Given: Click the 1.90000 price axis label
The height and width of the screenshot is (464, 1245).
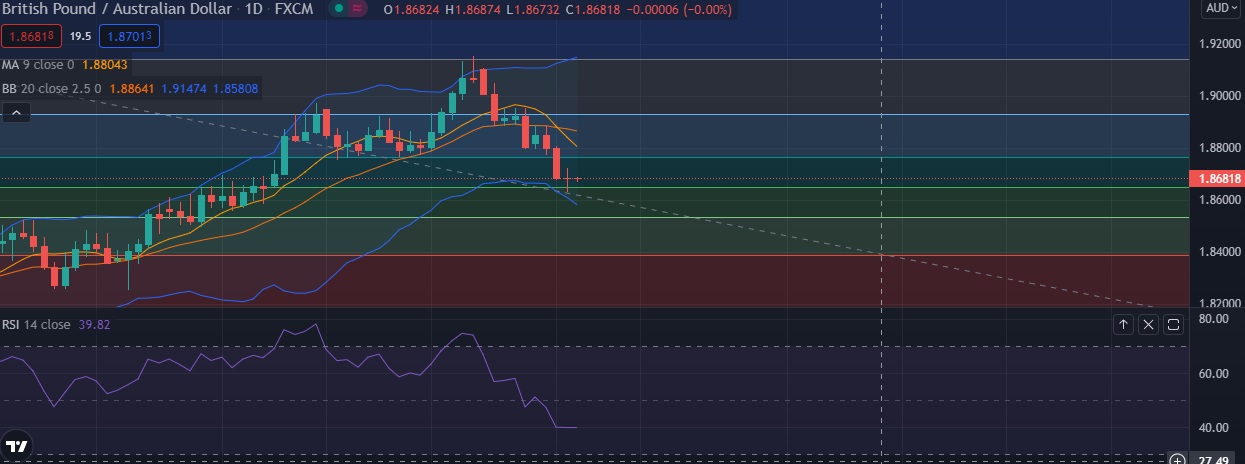Looking at the screenshot, I should 1218,96.
